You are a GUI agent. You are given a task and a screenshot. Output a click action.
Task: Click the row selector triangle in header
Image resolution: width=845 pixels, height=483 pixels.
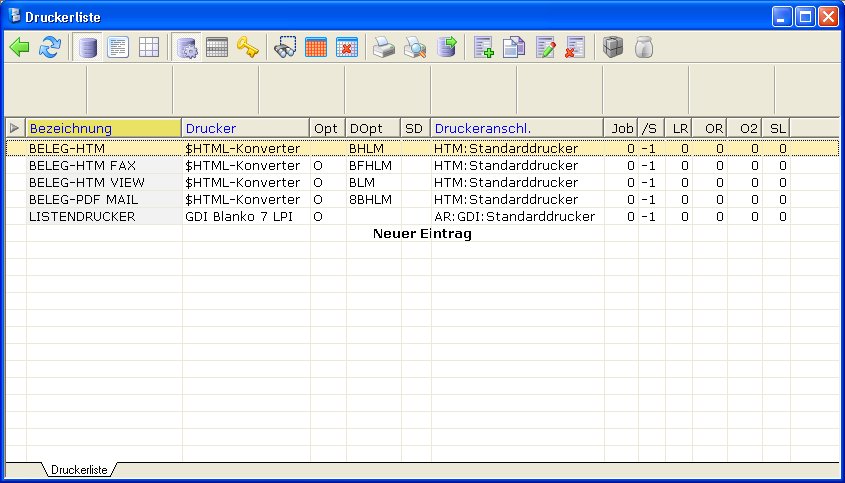(x=14, y=128)
